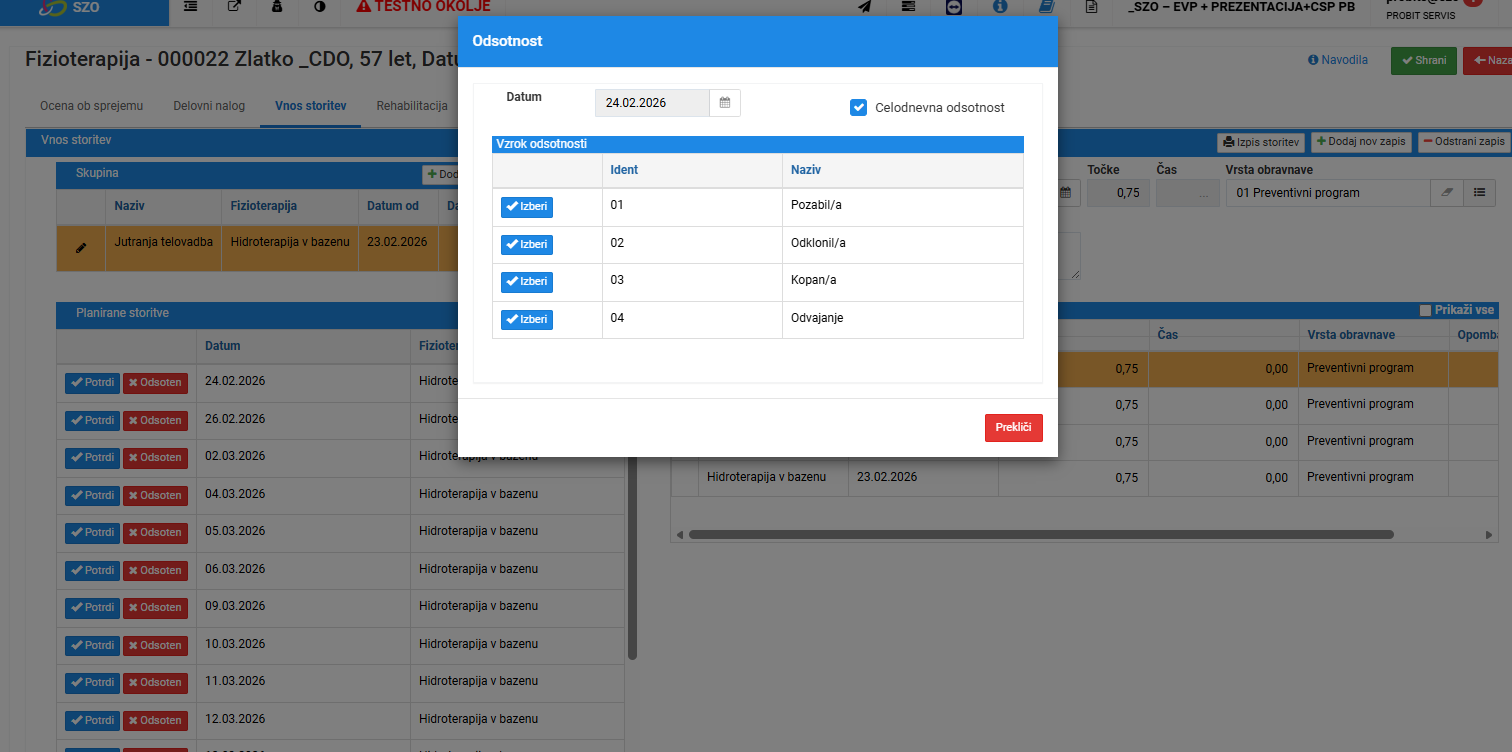Switch to the Rehabilitacija tab

pos(412,106)
